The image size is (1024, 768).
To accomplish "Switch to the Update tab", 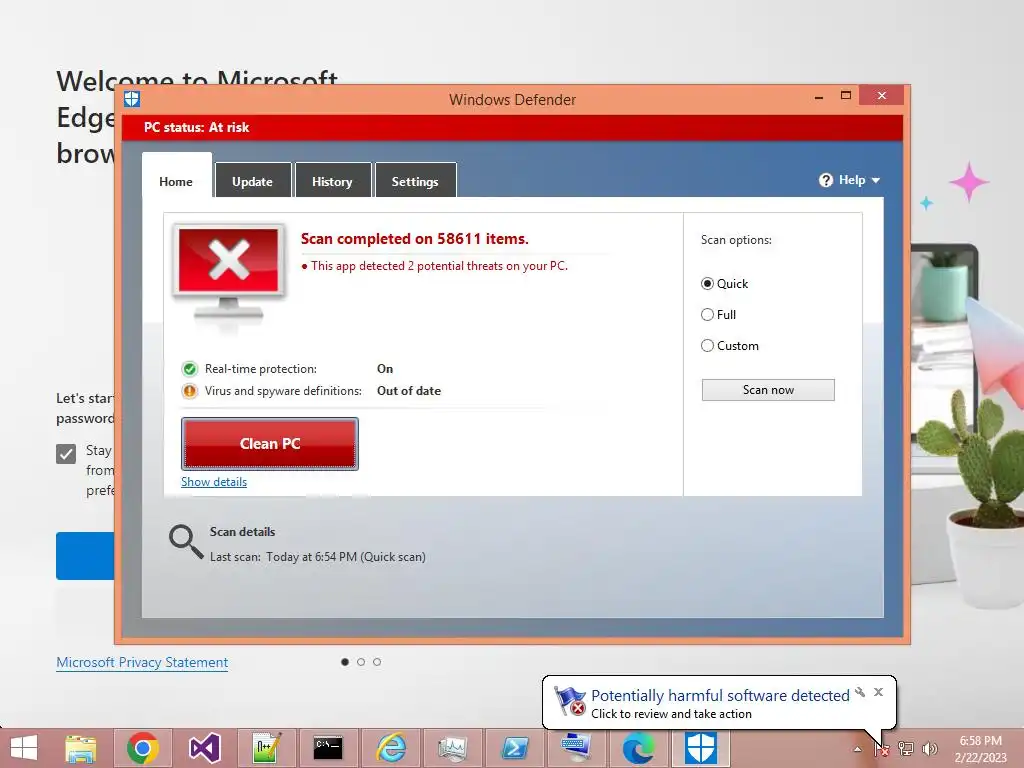I will pyautogui.click(x=253, y=180).
